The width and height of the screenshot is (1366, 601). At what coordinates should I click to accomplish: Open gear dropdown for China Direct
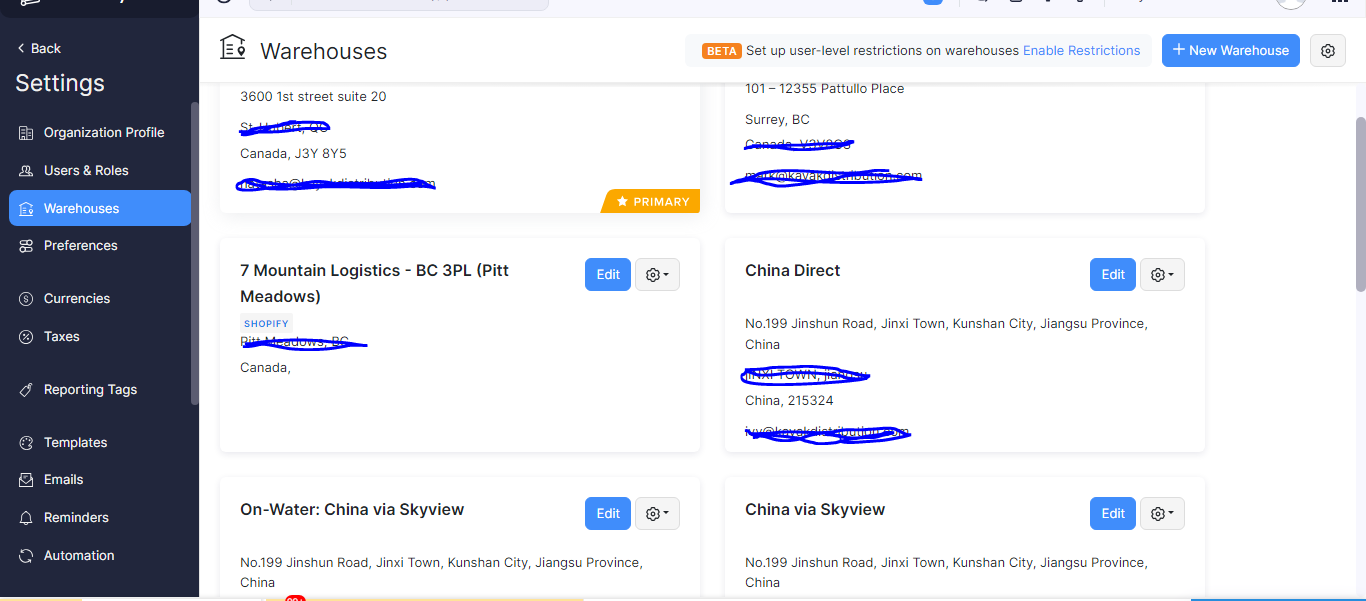pyautogui.click(x=1162, y=275)
